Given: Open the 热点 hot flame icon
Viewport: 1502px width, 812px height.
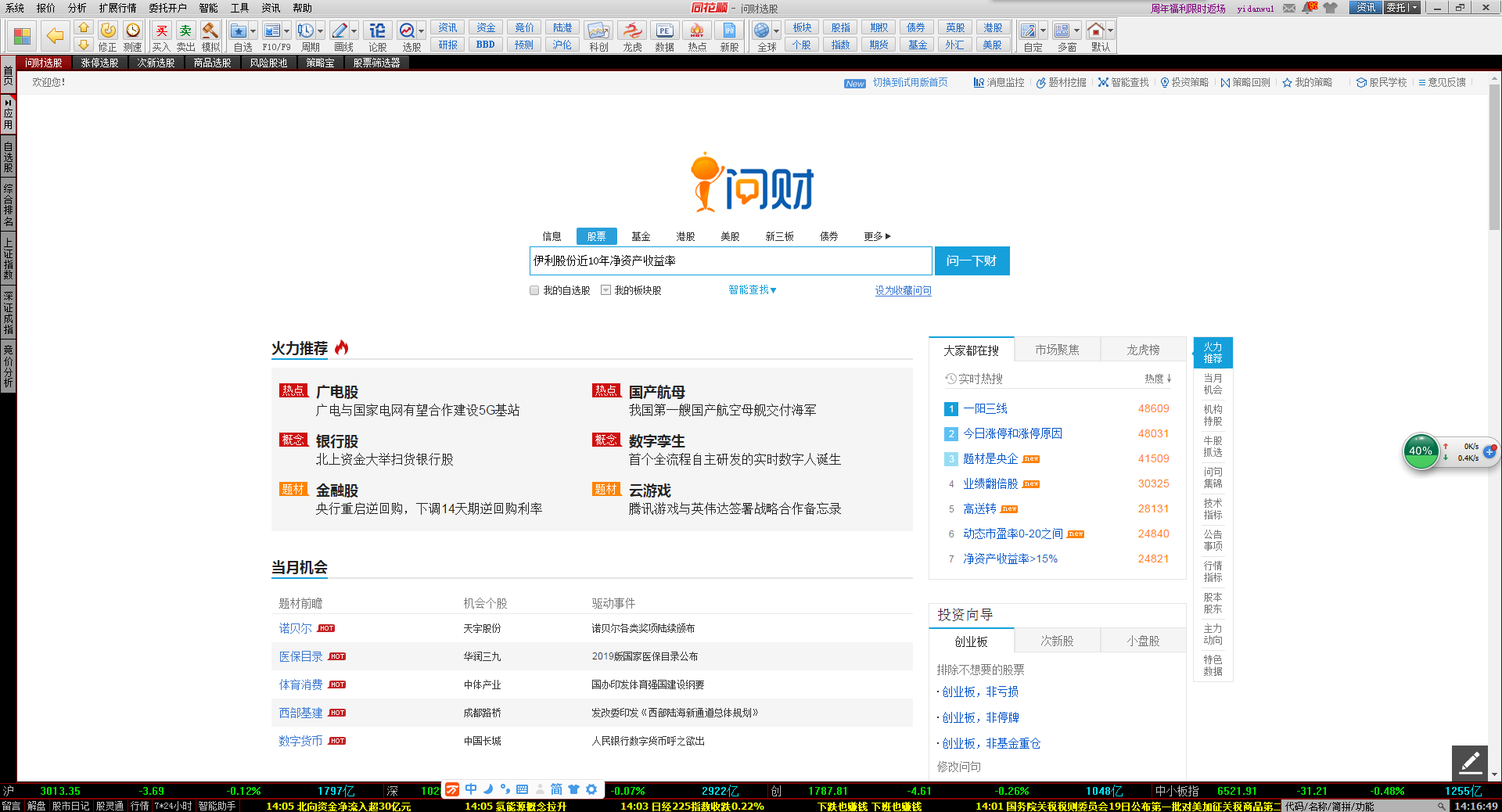Looking at the screenshot, I should 697,31.
